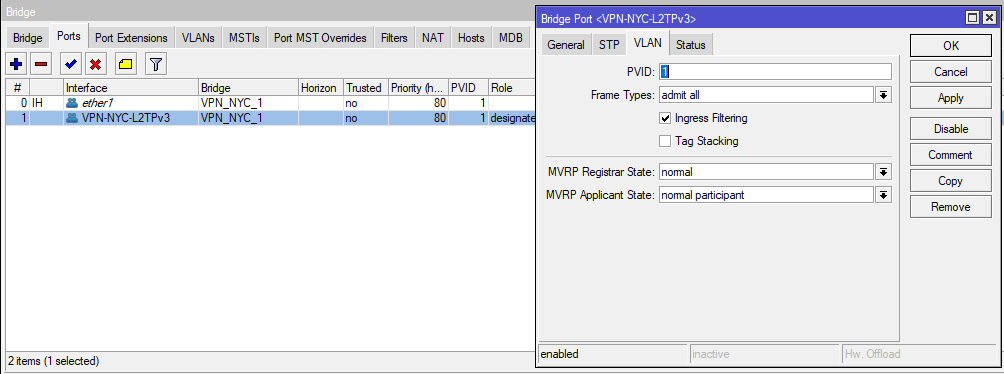Sort by Interface column header
1004x374 pixels.
[131, 88]
